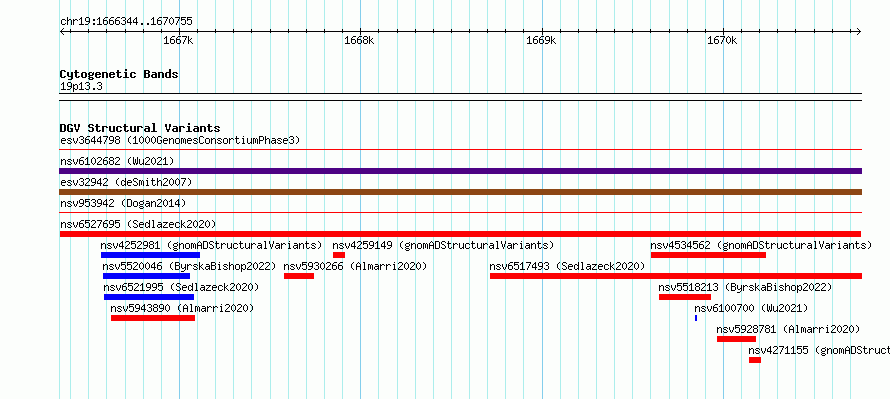Click the chr19:1666344..1670755 coordinate text
This screenshot has width=890, height=399.
(x=126, y=22)
